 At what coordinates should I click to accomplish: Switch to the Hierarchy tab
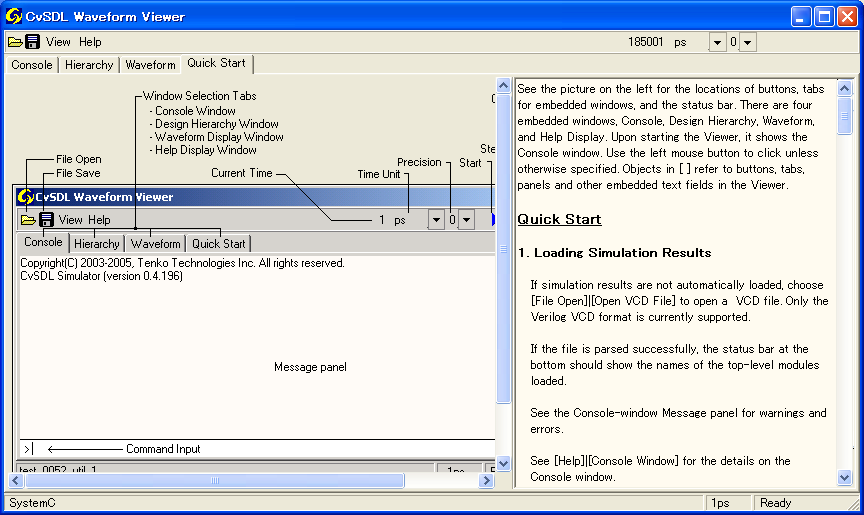click(89, 65)
